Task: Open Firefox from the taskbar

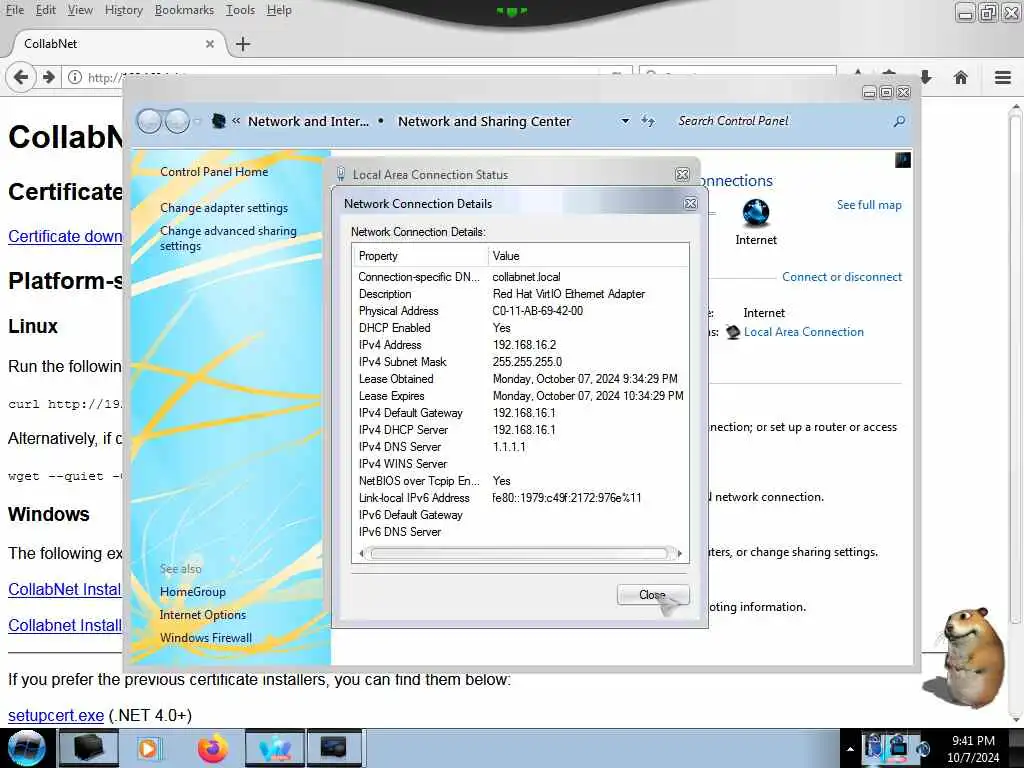Action: coord(213,748)
